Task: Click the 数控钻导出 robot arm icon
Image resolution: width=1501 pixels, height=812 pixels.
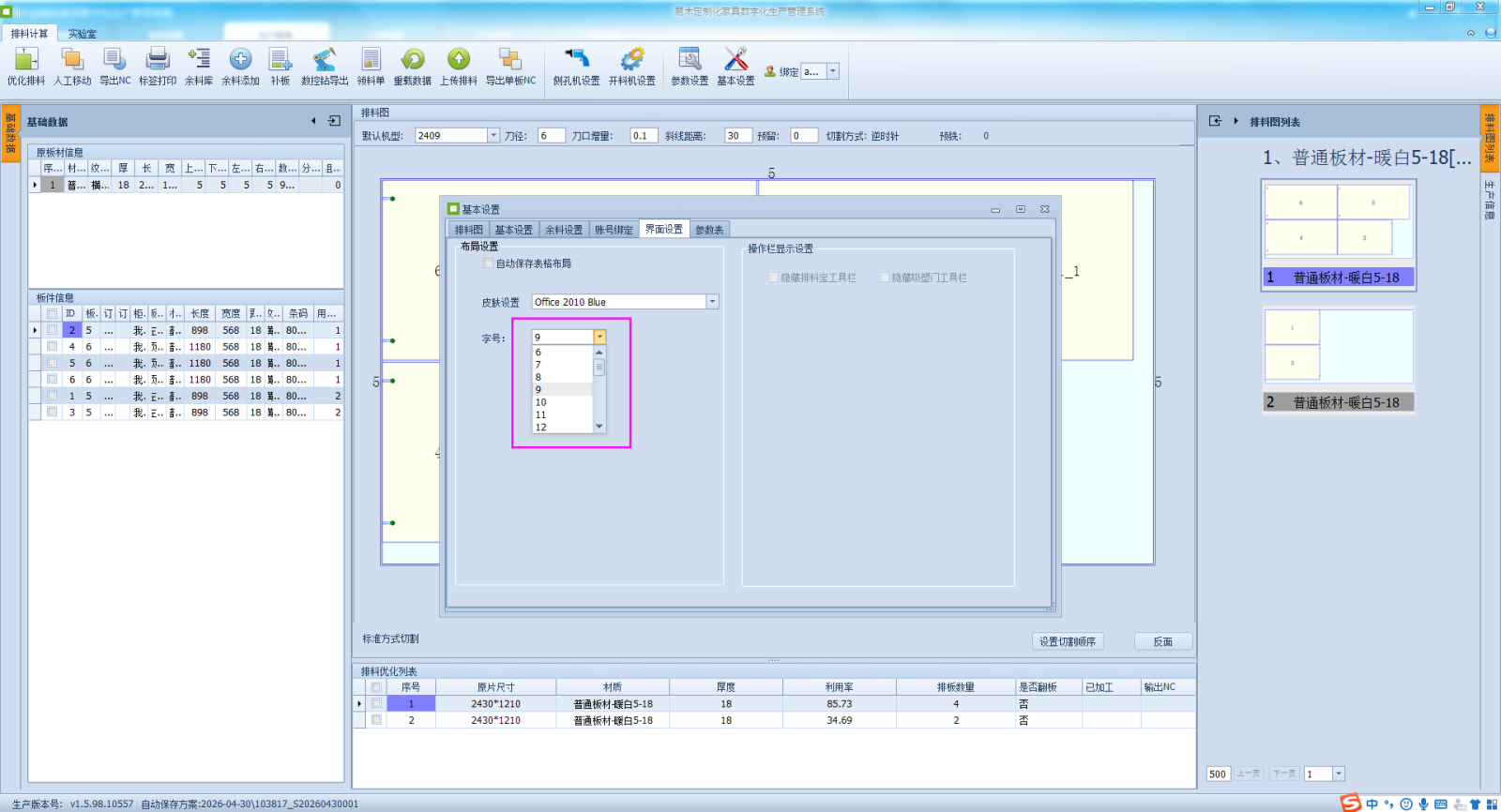Action: click(x=325, y=60)
